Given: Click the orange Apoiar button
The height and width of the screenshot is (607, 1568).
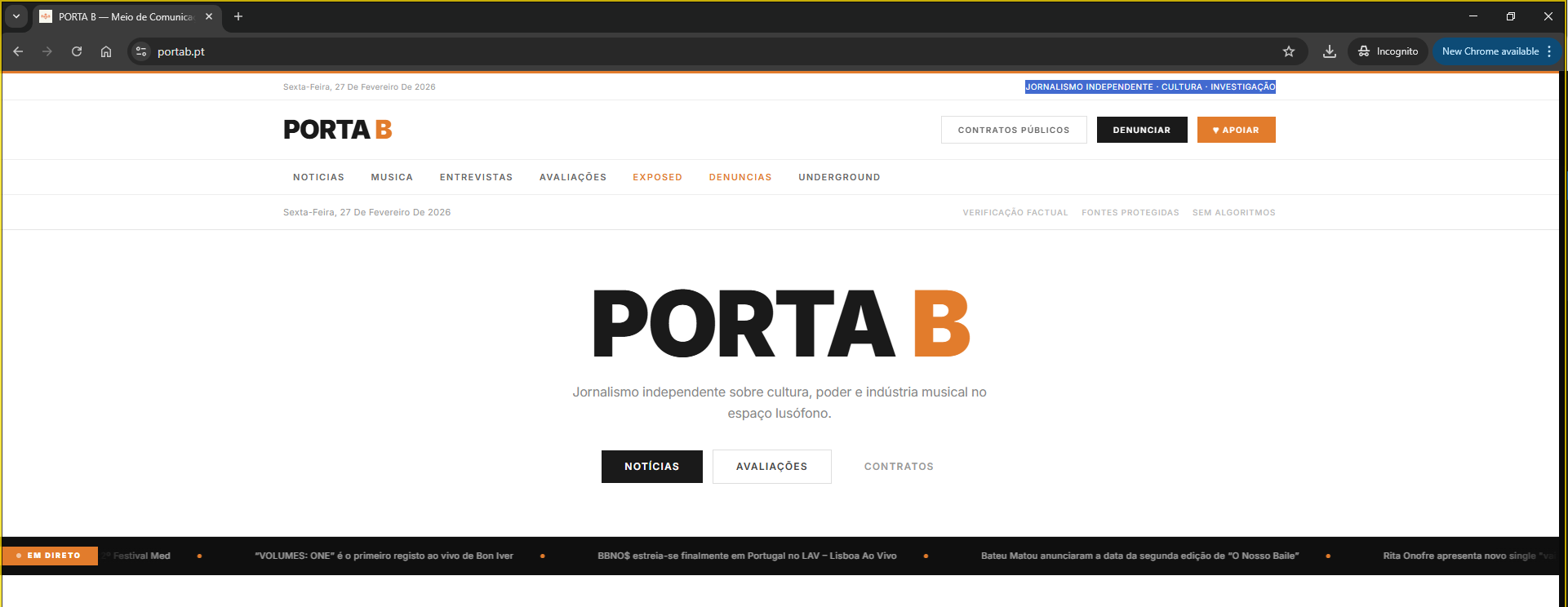Looking at the screenshot, I should coord(1236,130).
